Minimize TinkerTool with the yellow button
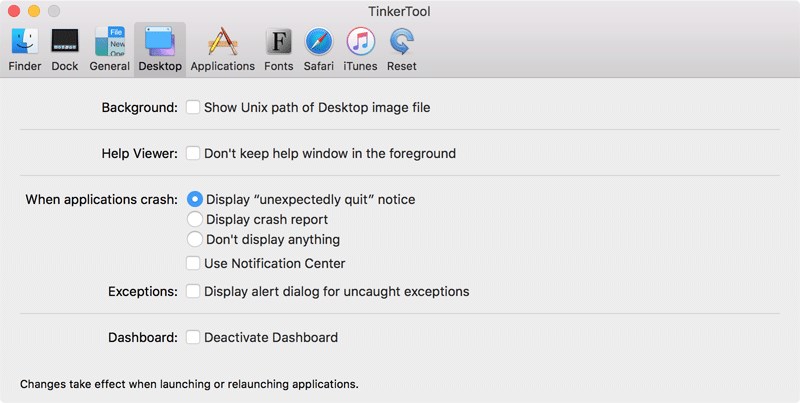 (x=34, y=11)
